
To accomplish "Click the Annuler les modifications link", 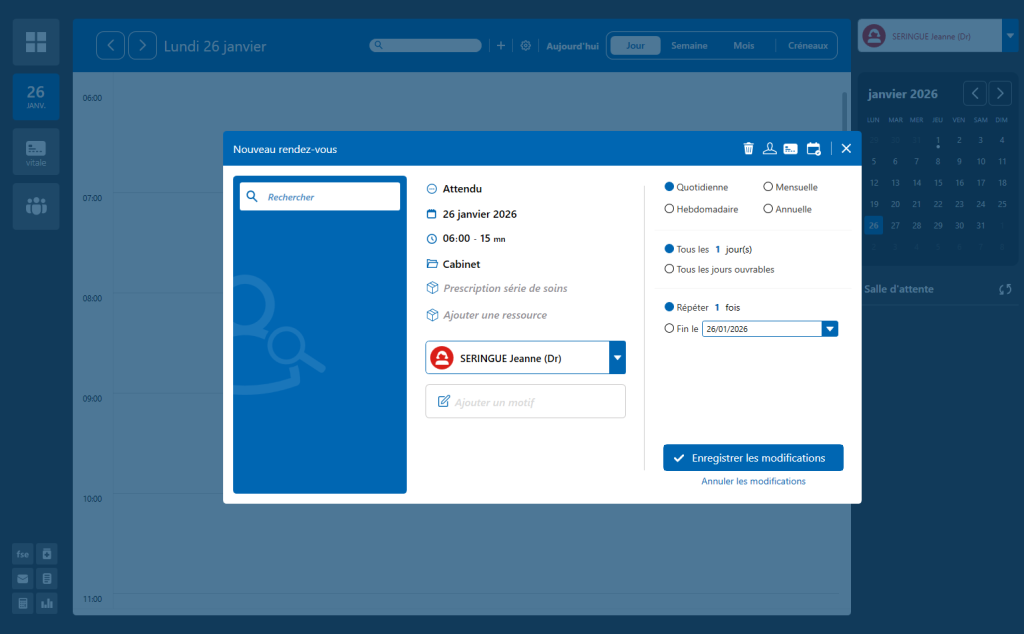I will point(753,481).
